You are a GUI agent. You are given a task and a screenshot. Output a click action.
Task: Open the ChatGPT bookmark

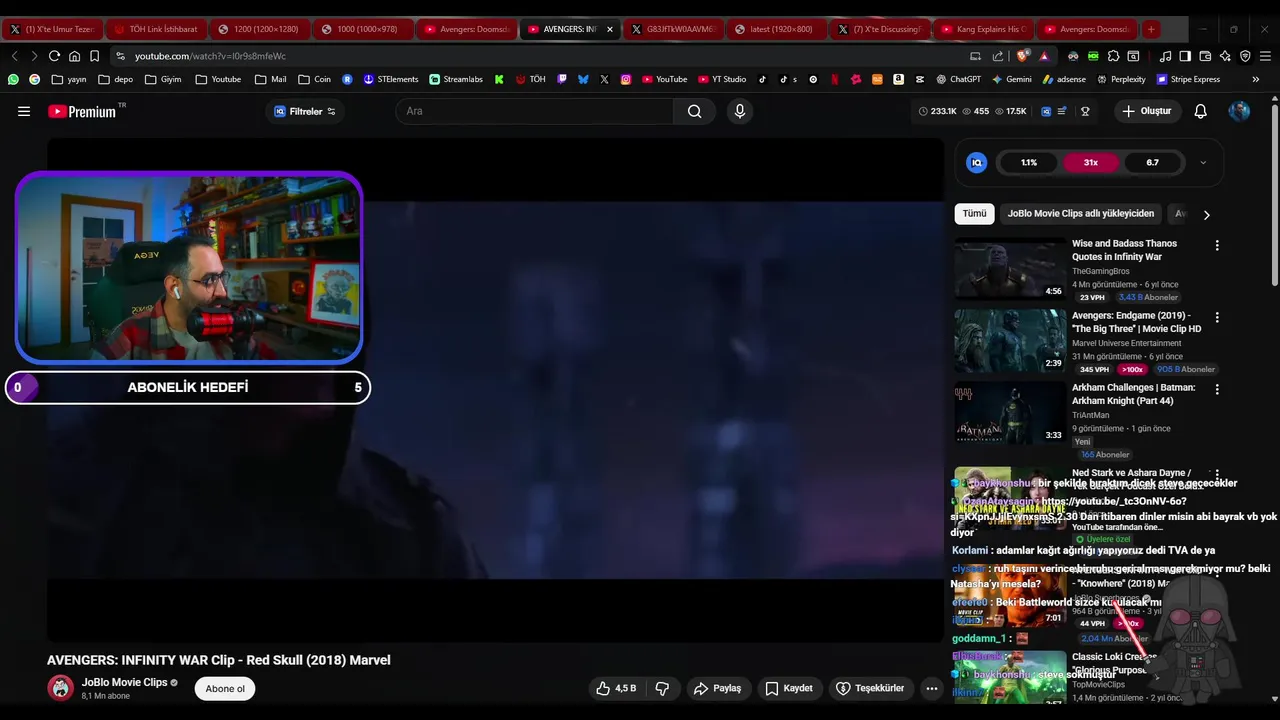pyautogui.click(x=958, y=79)
